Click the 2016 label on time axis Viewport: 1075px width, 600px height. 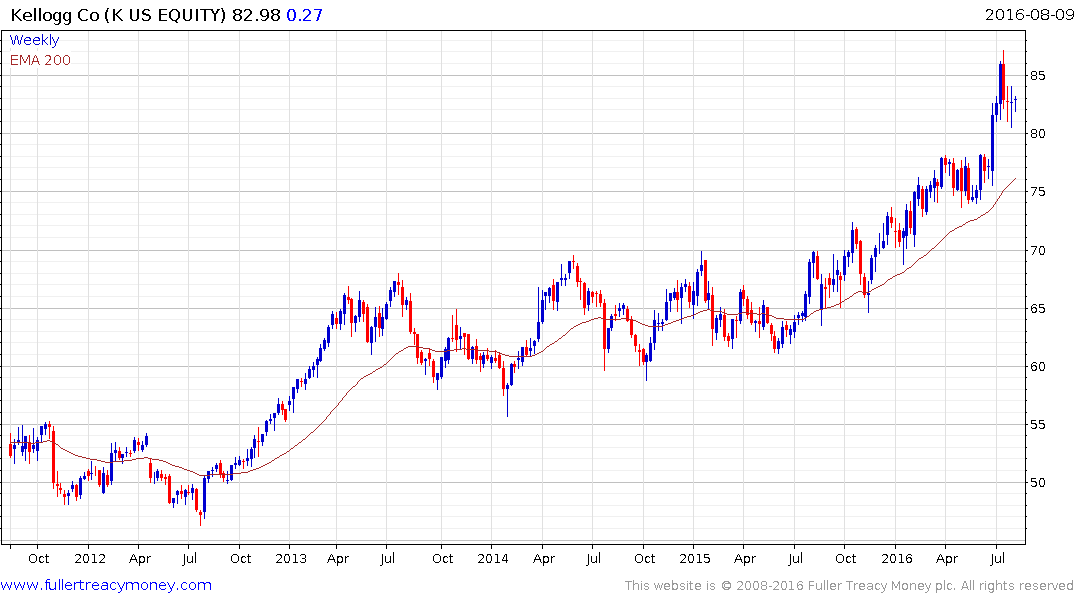point(897,558)
